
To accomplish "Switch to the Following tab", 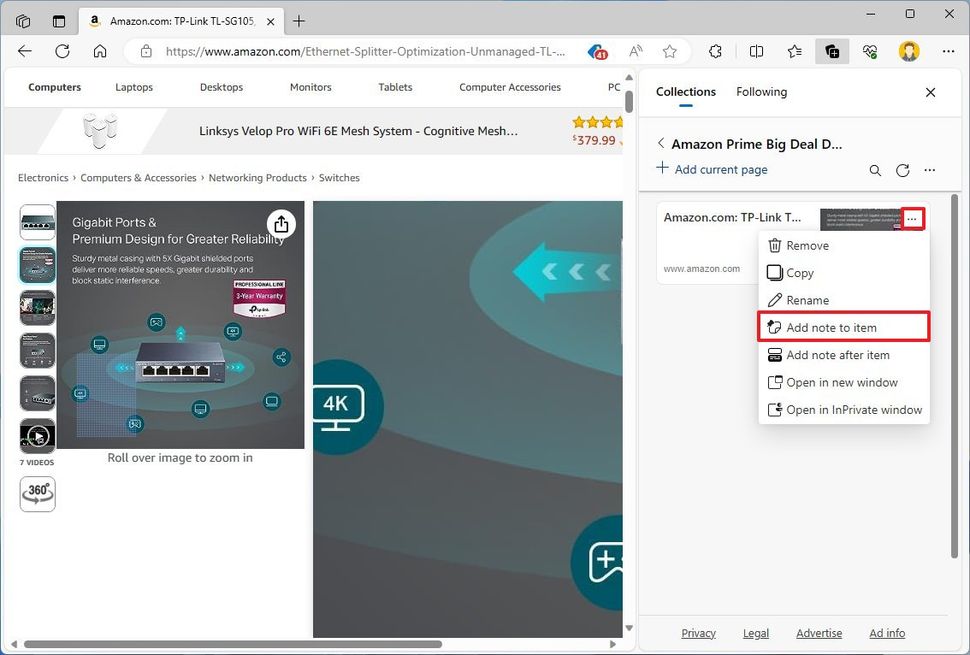I will tap(761, 92).
